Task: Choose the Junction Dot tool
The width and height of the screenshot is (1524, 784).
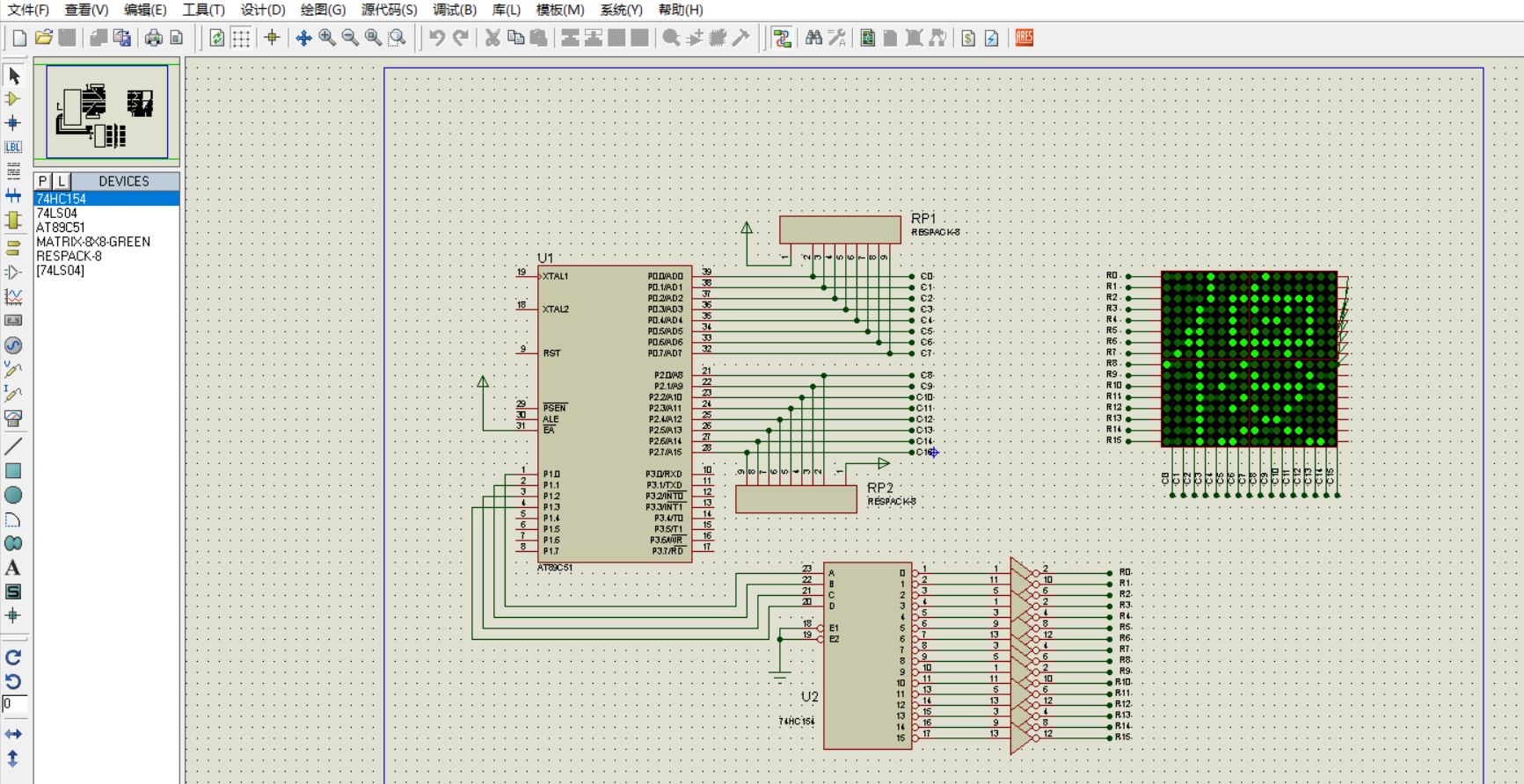Action: click(x=13, y=123)
